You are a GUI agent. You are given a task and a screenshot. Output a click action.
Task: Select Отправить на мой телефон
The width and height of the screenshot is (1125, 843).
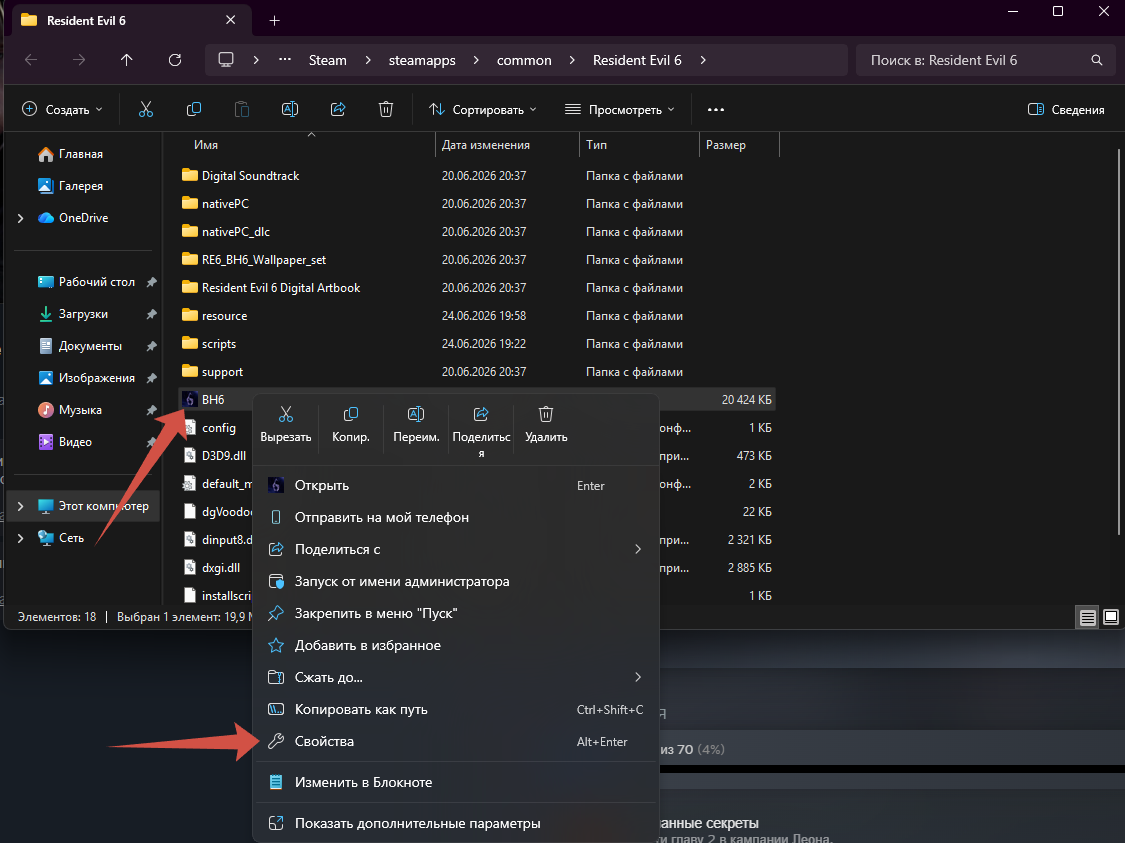click(456, 517)
